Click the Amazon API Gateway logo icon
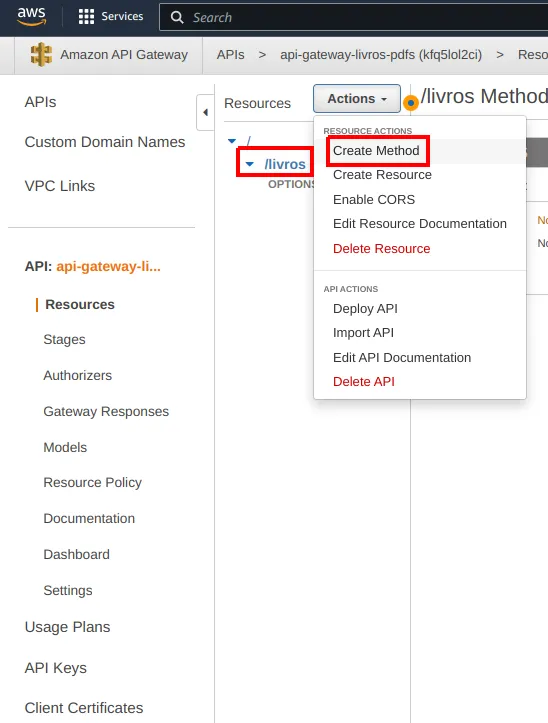548x723 pixels. coord(41,54)
